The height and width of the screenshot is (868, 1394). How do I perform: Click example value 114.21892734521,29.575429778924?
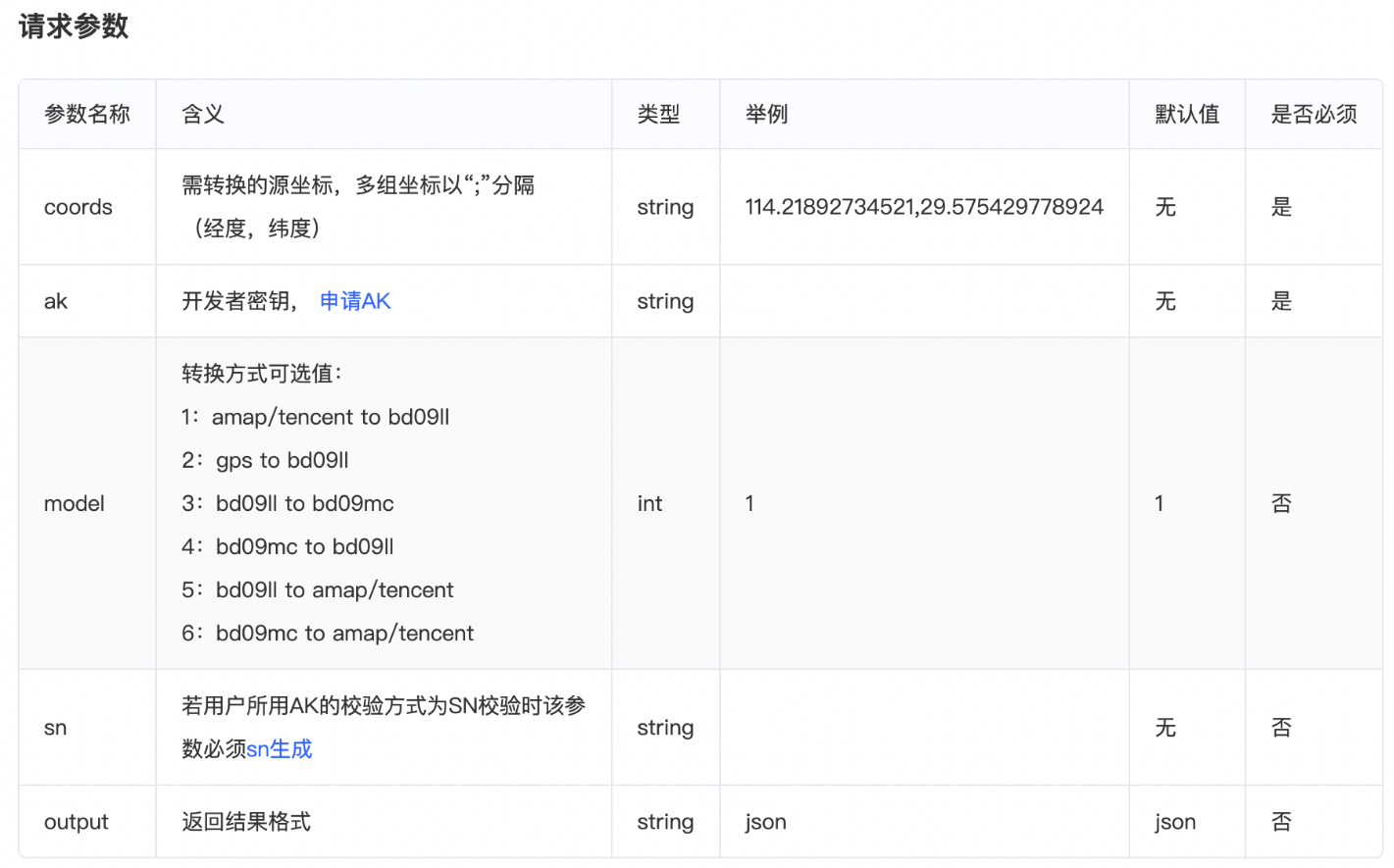(924, 207)
